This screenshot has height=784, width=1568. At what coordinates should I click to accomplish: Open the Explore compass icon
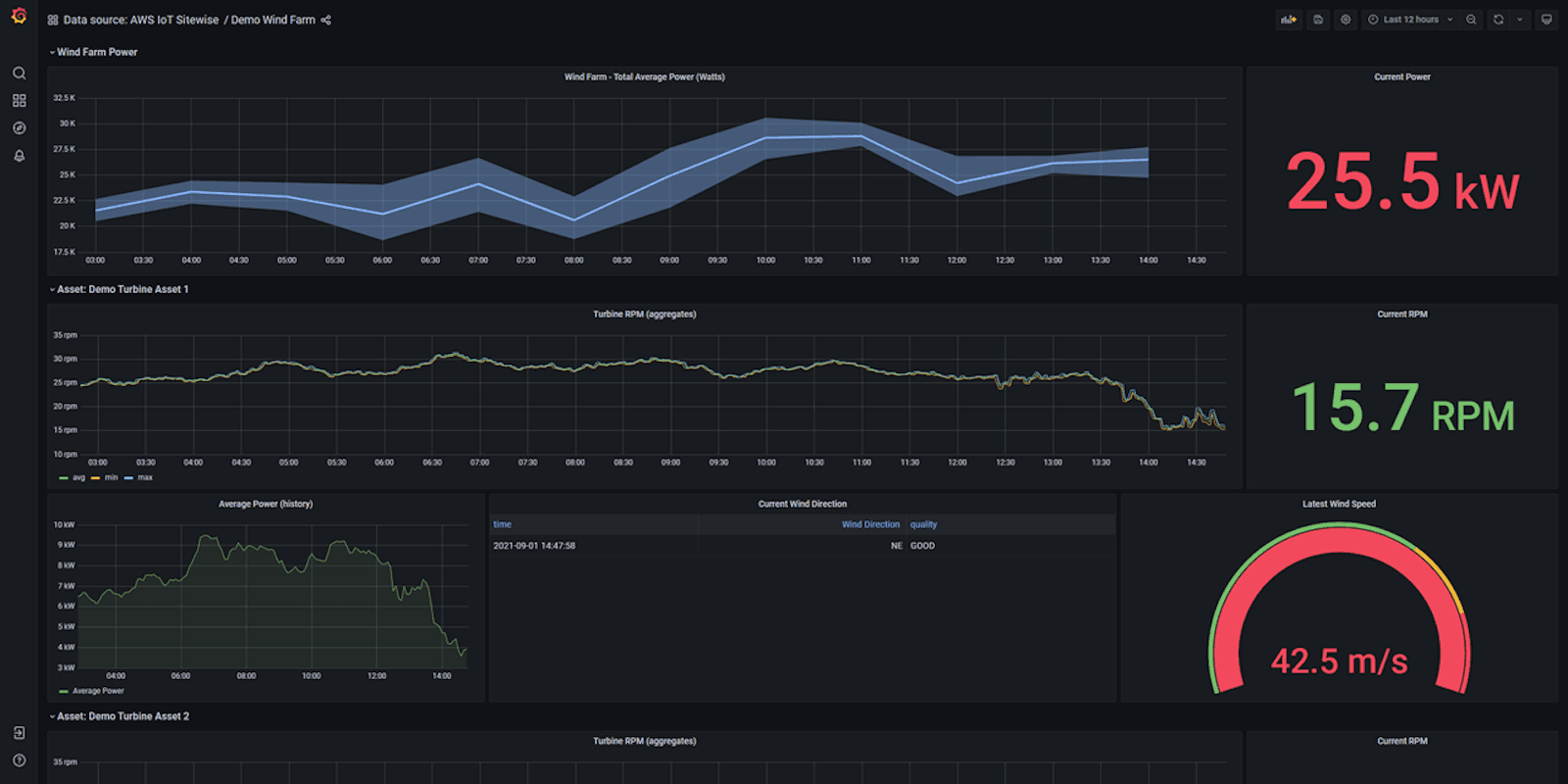pos(19,128)
